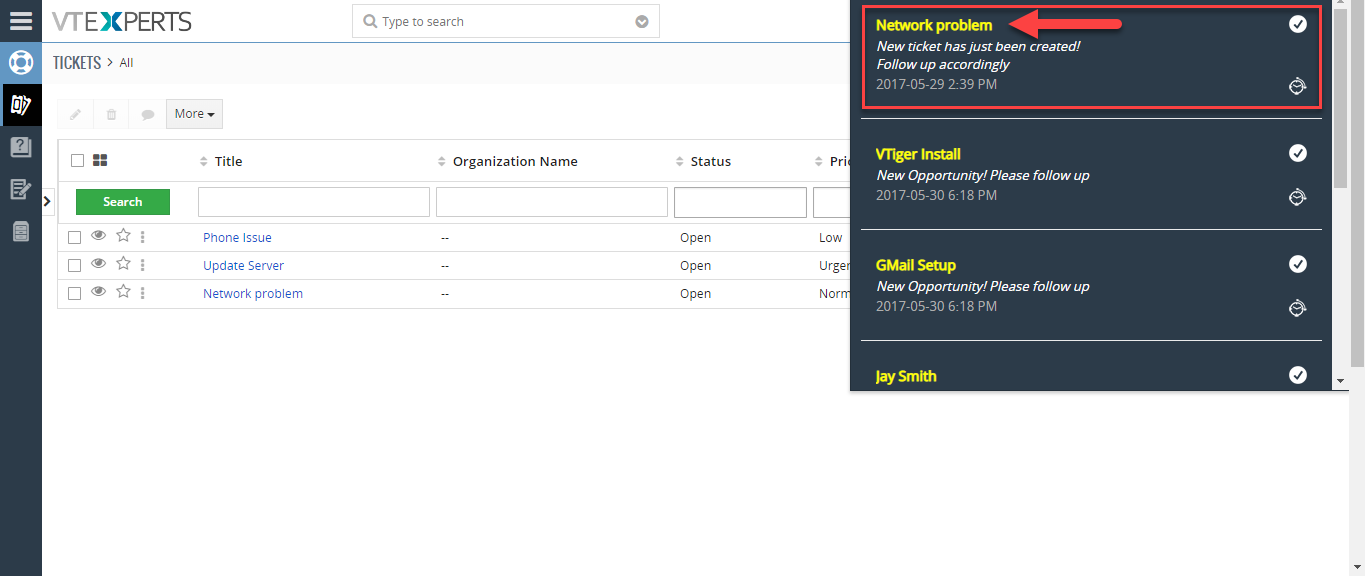The width and height of the screenshot is (1365, 576).
Task: Open the hamburger main menu
Action: click(x=21, y=21)
